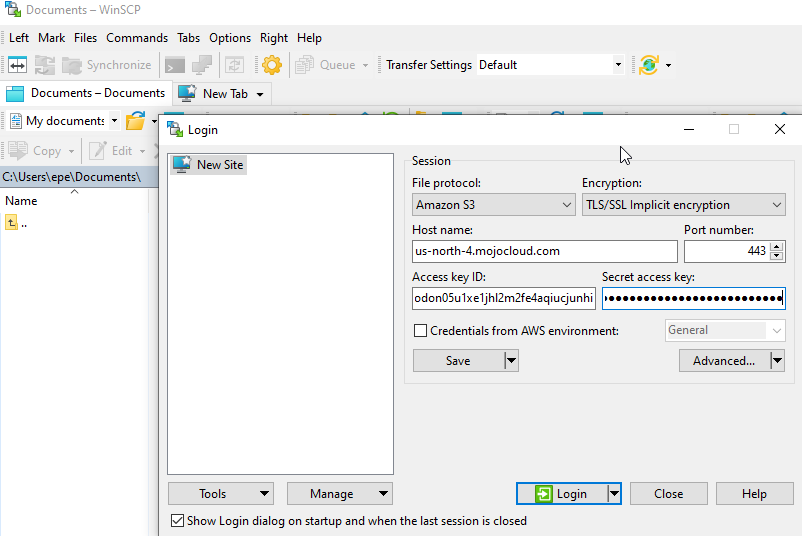Expand the Advanced button dropdown arrow
Viewport: 802px width, 536px height.
pos(777,361)
